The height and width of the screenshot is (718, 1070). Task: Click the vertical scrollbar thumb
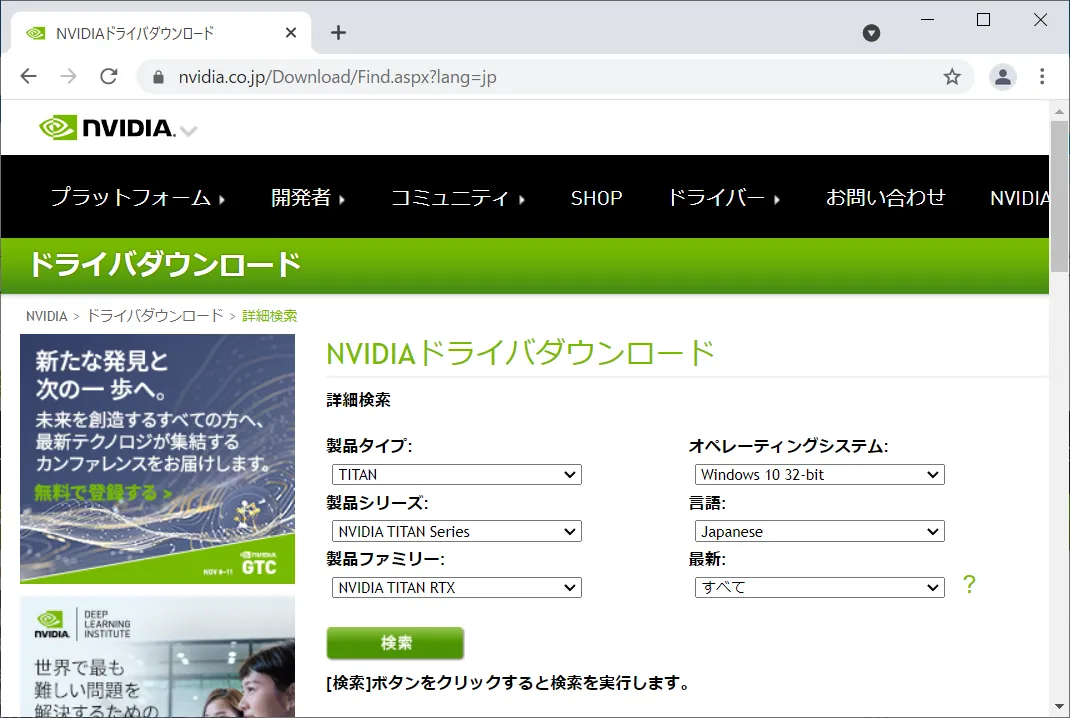click(1059, 197)
